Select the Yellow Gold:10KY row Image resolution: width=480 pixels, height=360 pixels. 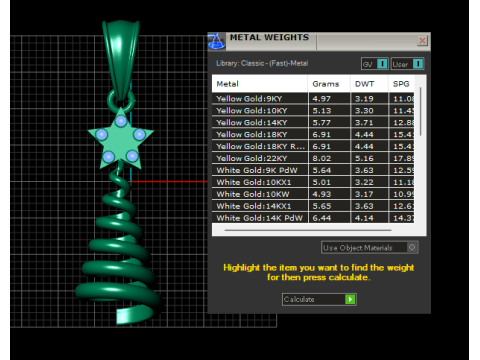[x=313, y=111]
